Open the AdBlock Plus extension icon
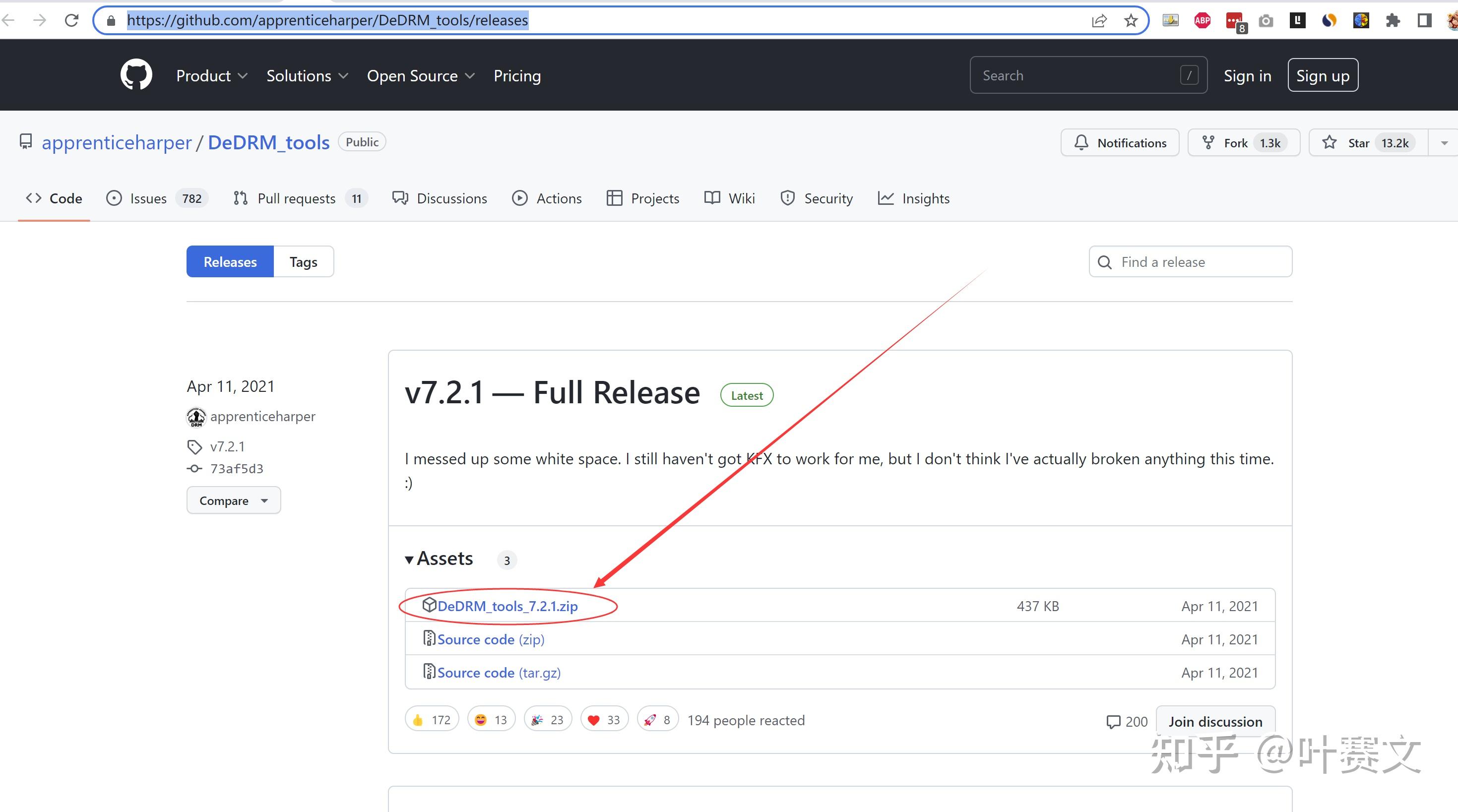The image size is (1458, 812). pos(1202,20)
